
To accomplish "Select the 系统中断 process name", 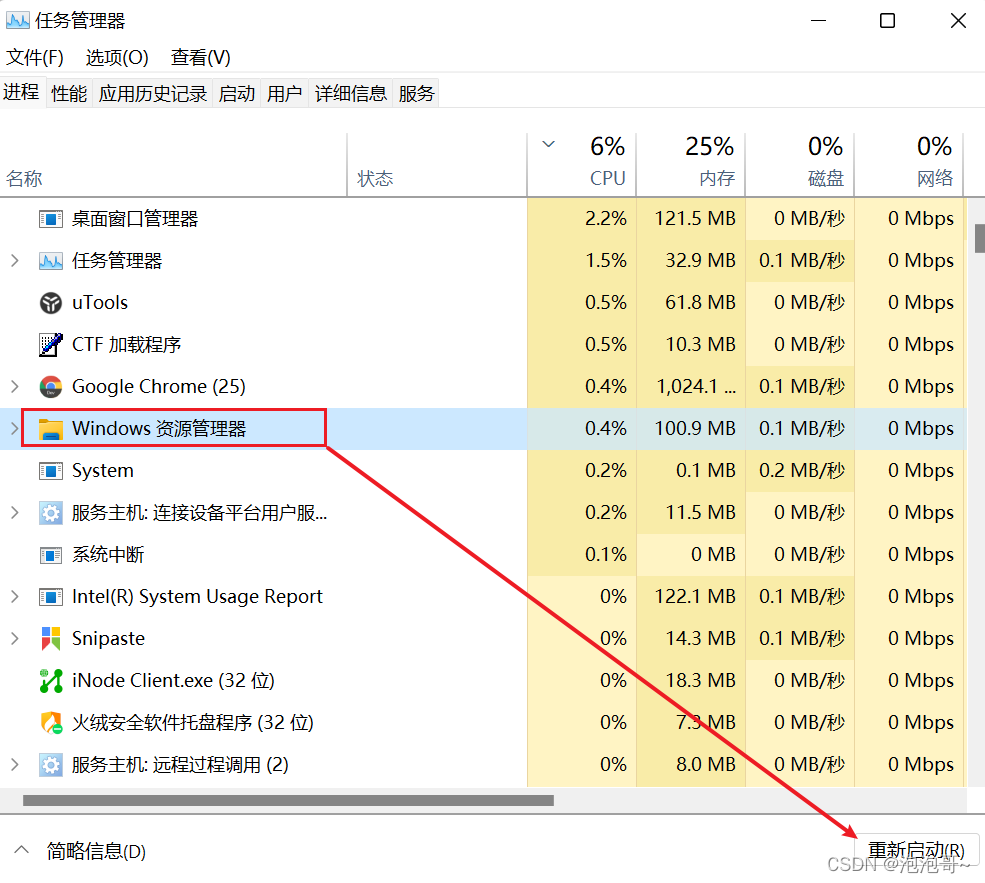I will [108, 555].
